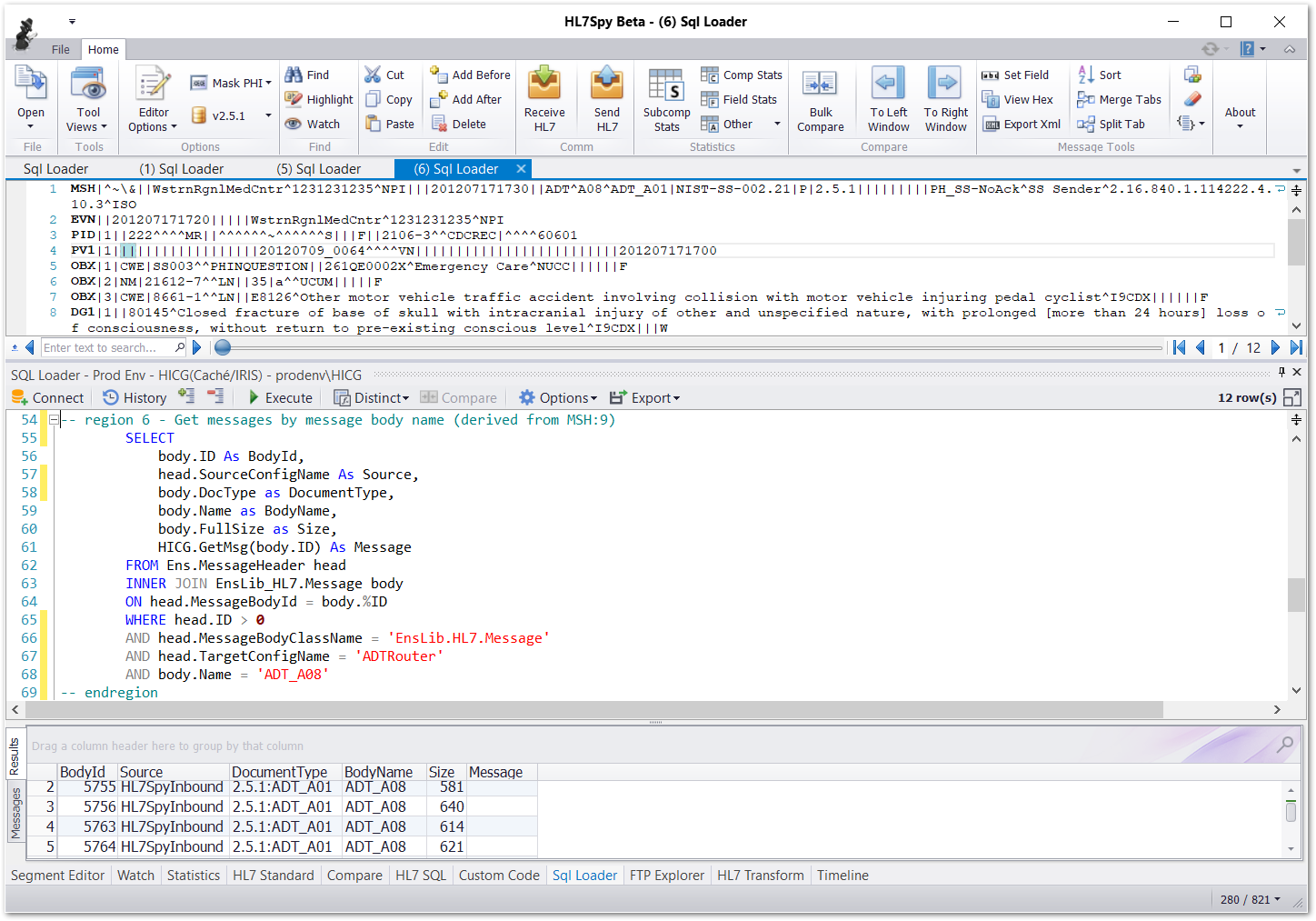Open the Distinct dropdown
The image size is (1316, 921).
[x=372, y=397]
